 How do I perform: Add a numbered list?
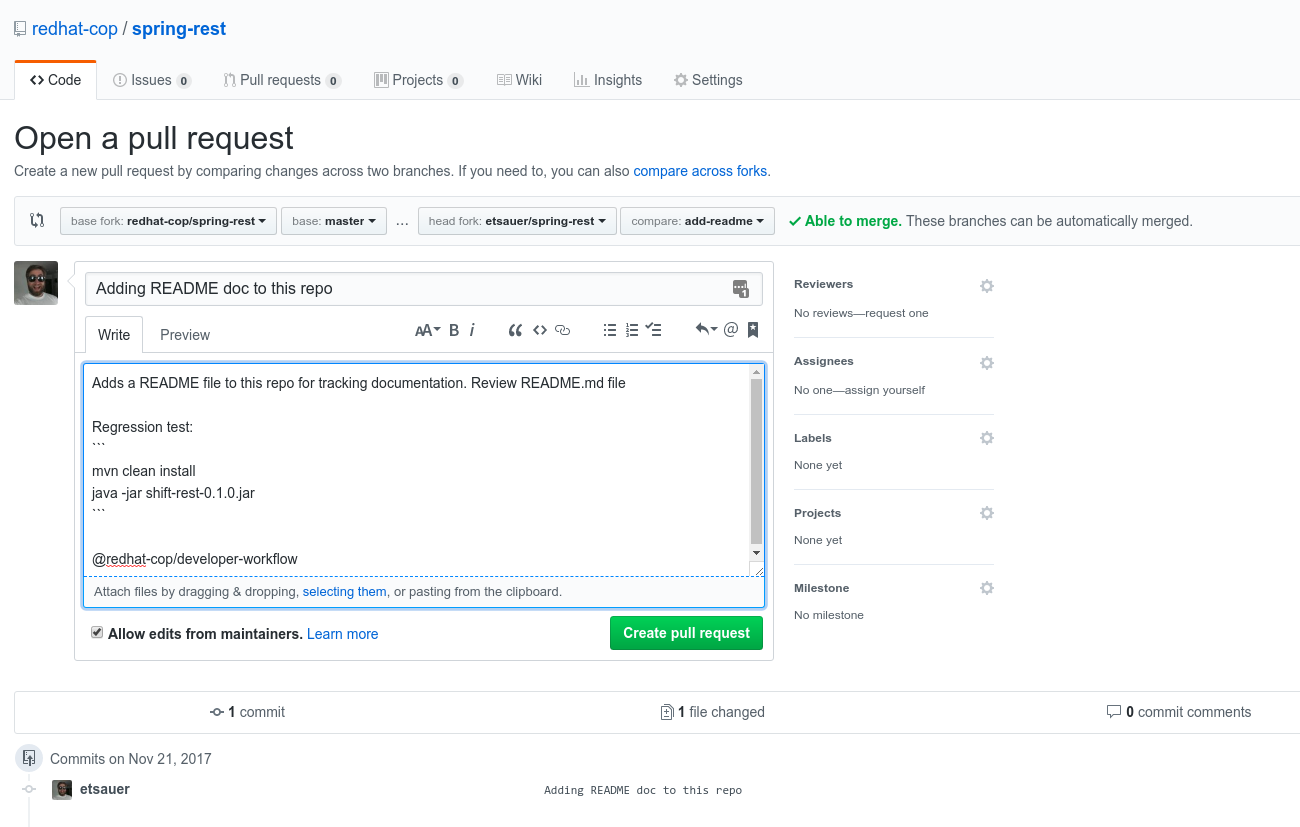632,330
